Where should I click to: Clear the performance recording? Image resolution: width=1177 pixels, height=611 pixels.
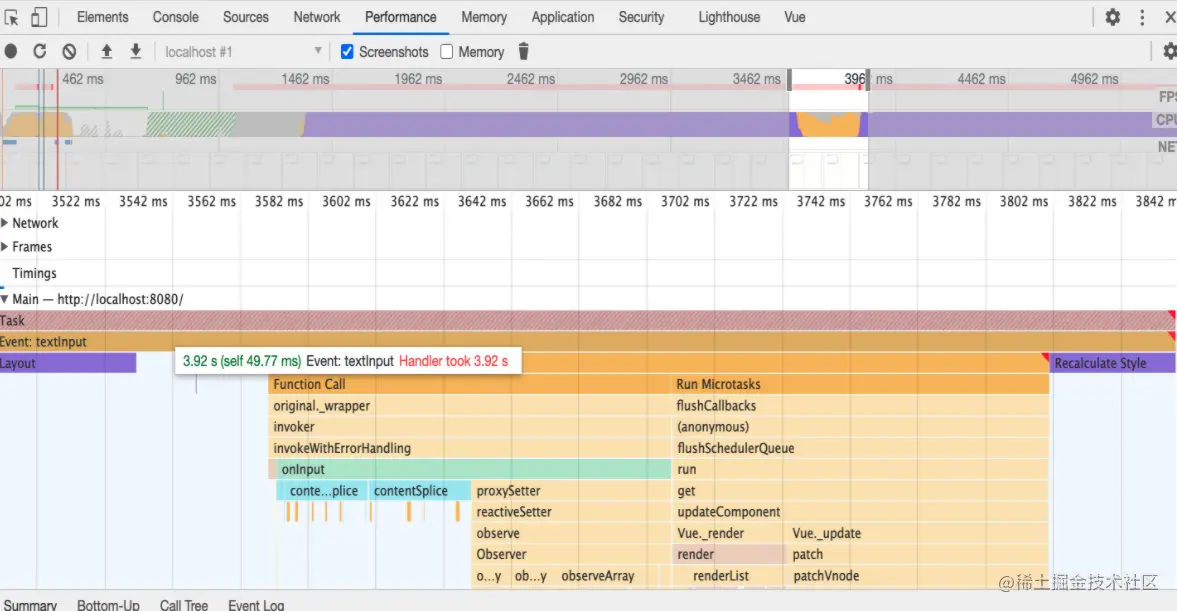tap(69, 52)
